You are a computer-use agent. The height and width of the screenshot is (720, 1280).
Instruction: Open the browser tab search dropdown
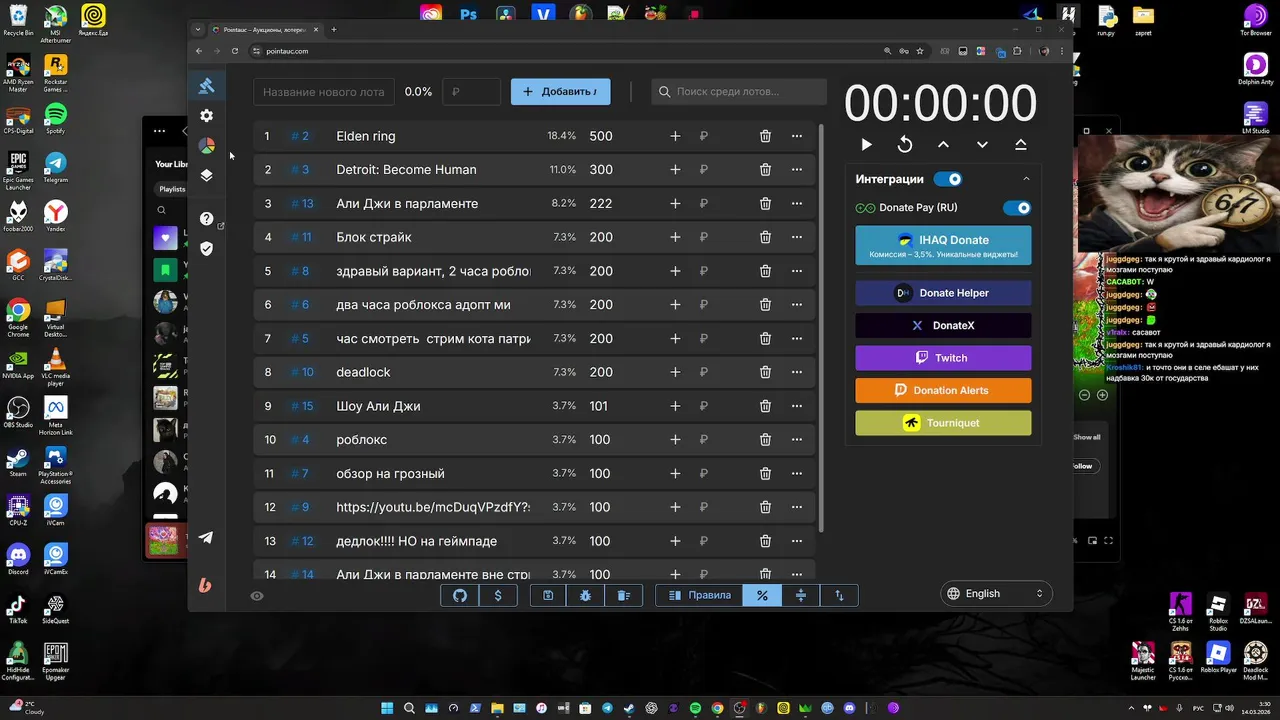[x=198, y=30]
